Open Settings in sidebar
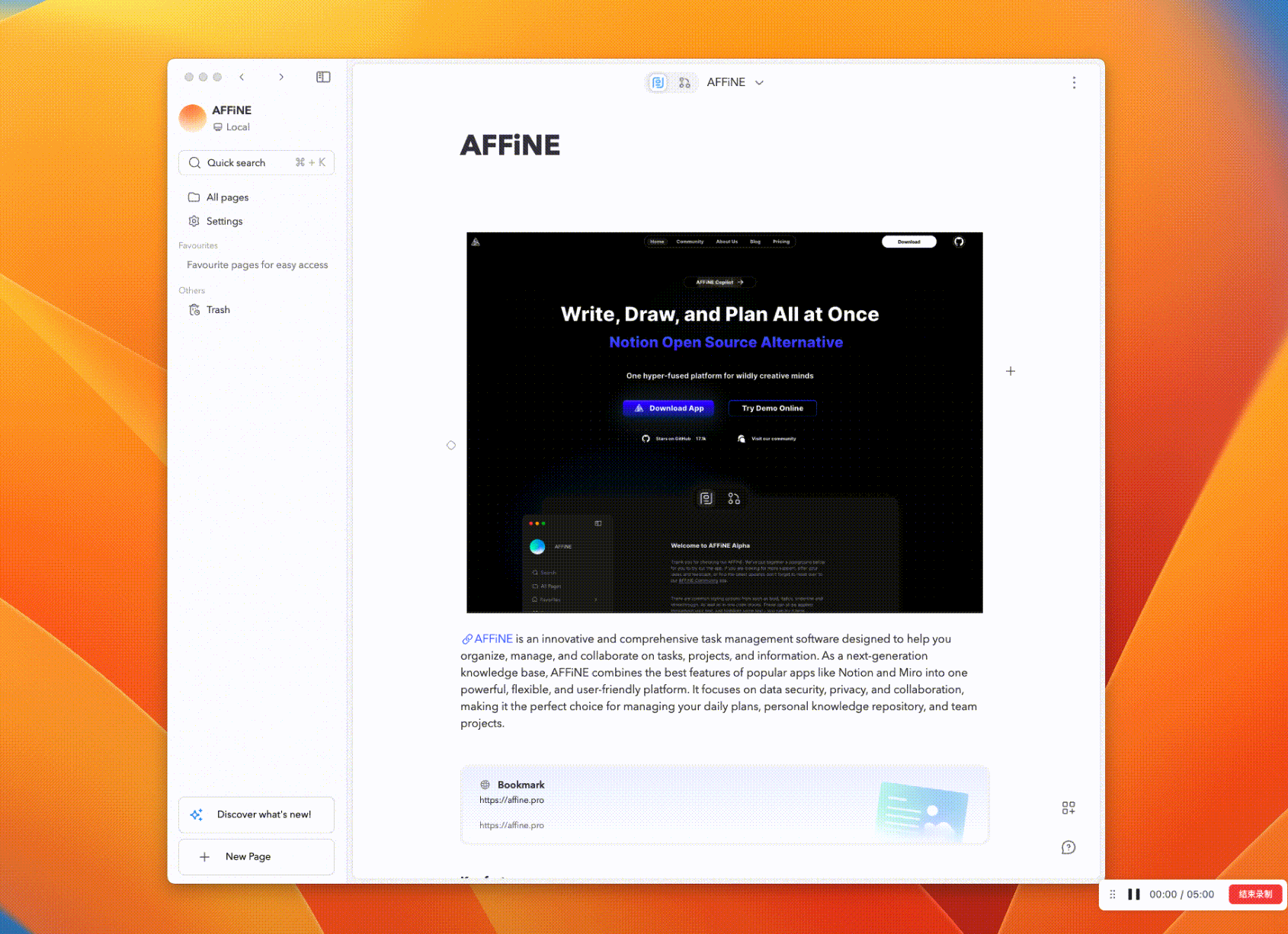Viewport: 1288px width, 934px height. pos(256,221)
